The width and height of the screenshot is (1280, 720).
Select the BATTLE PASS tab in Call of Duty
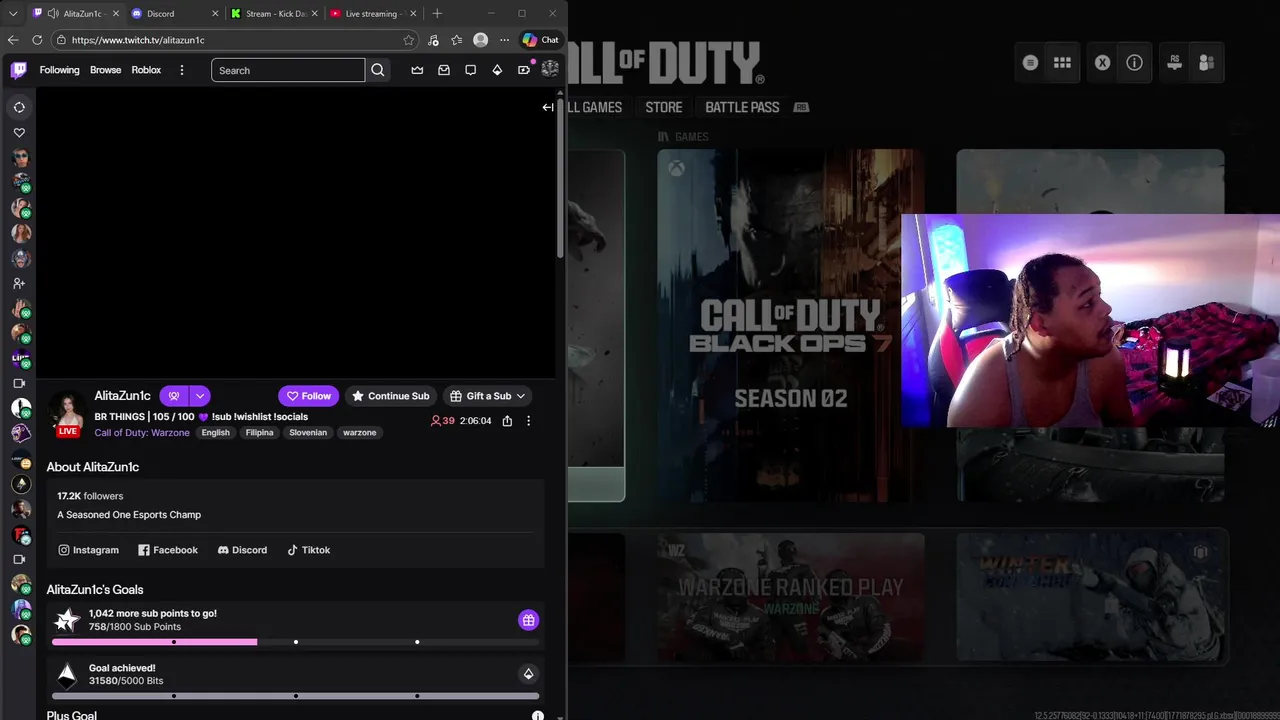tap(742, 107)
